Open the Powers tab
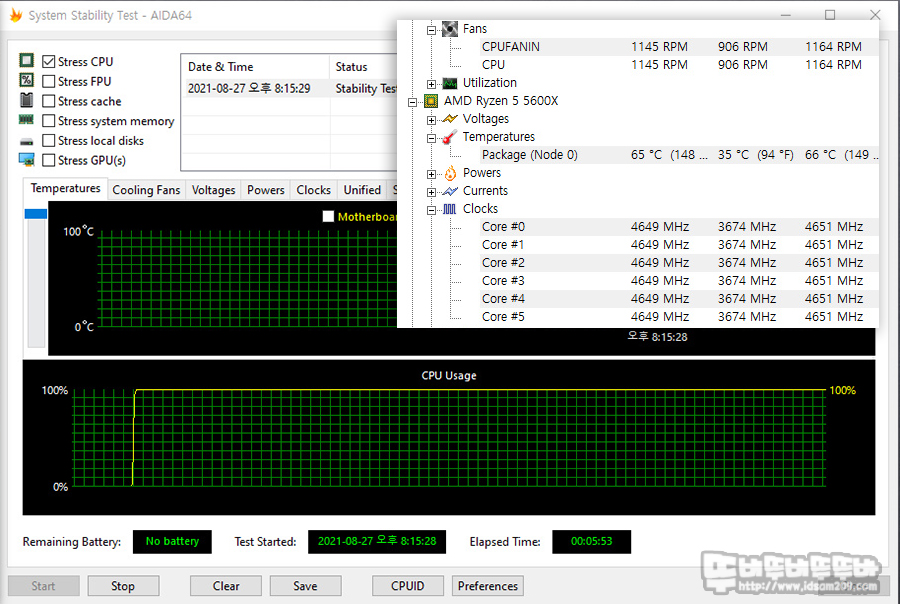The width and height of the screenshot is (900, 604). click(x=266, y=190)
